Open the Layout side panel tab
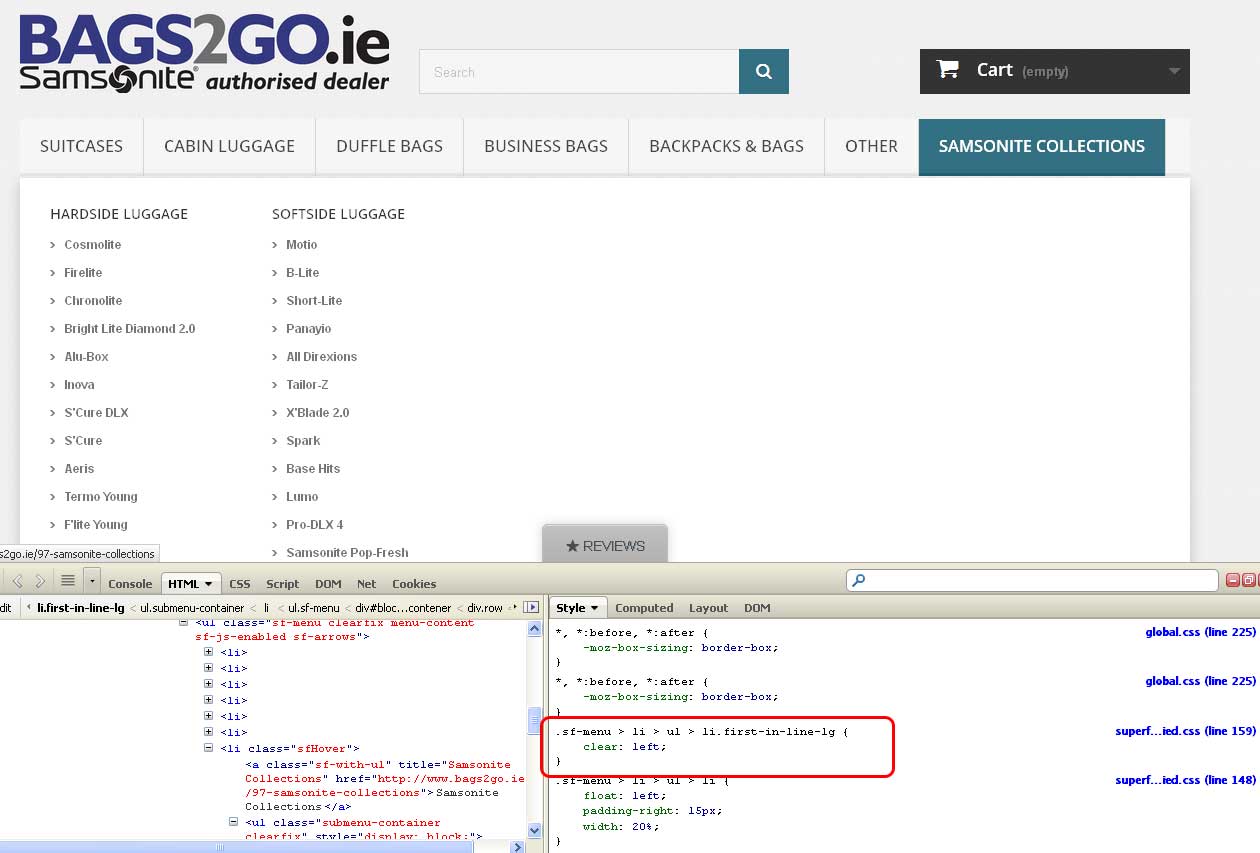 click(708, 608)
